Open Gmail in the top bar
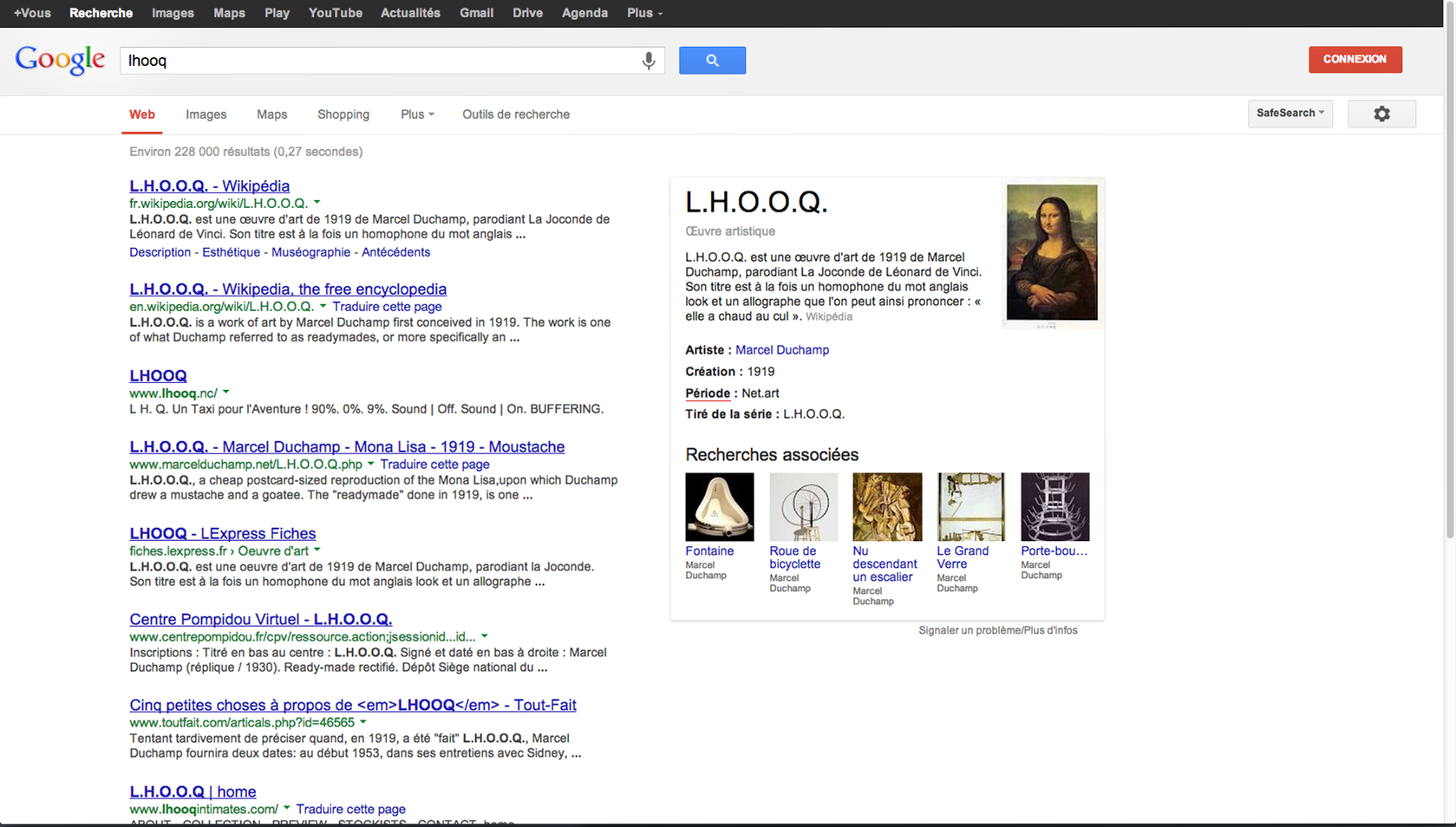The image size is (1456, 827). pyautogui.click(x=476, y=13)
